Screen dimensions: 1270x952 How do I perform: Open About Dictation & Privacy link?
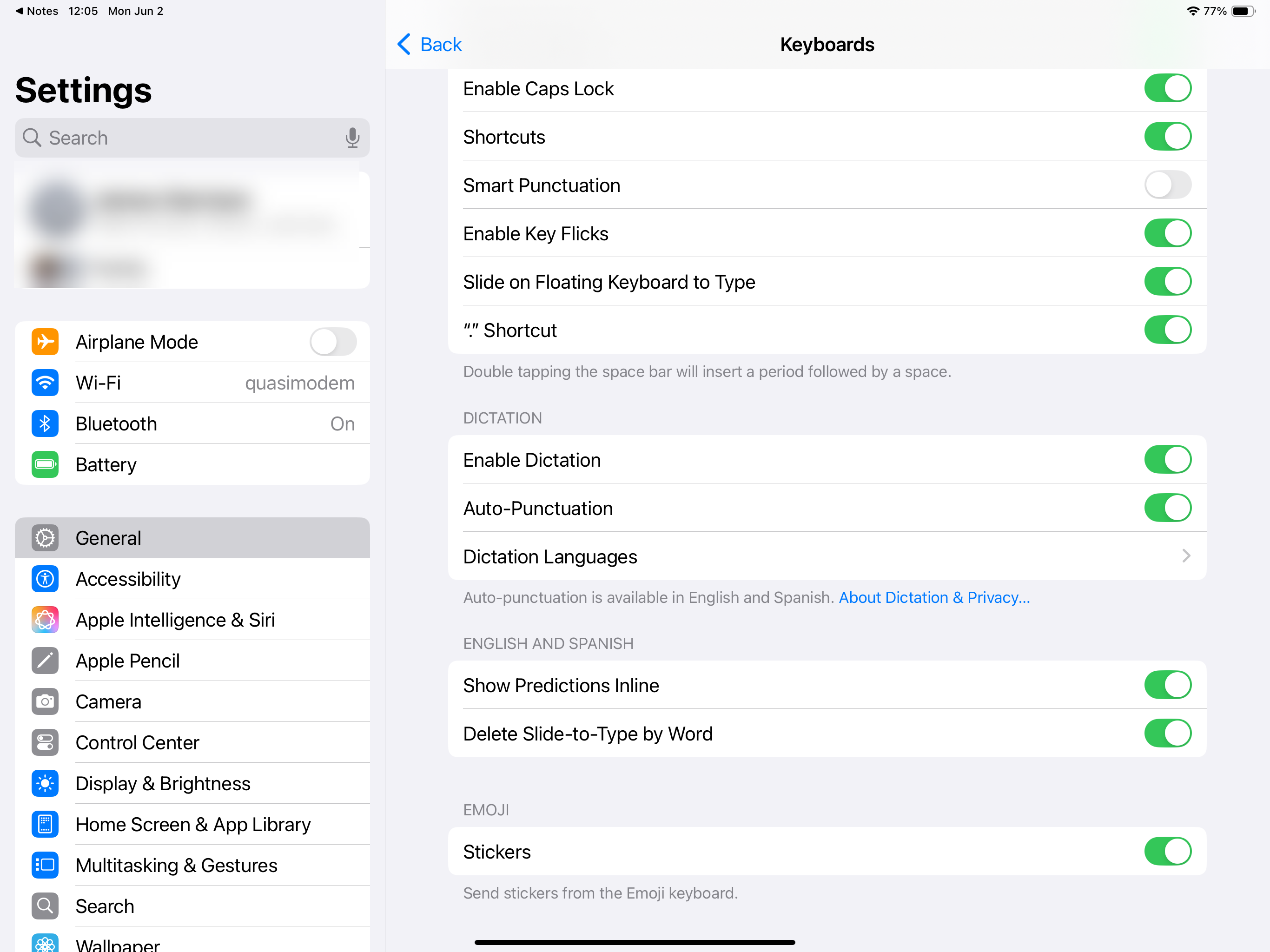(x=934, y=598)
